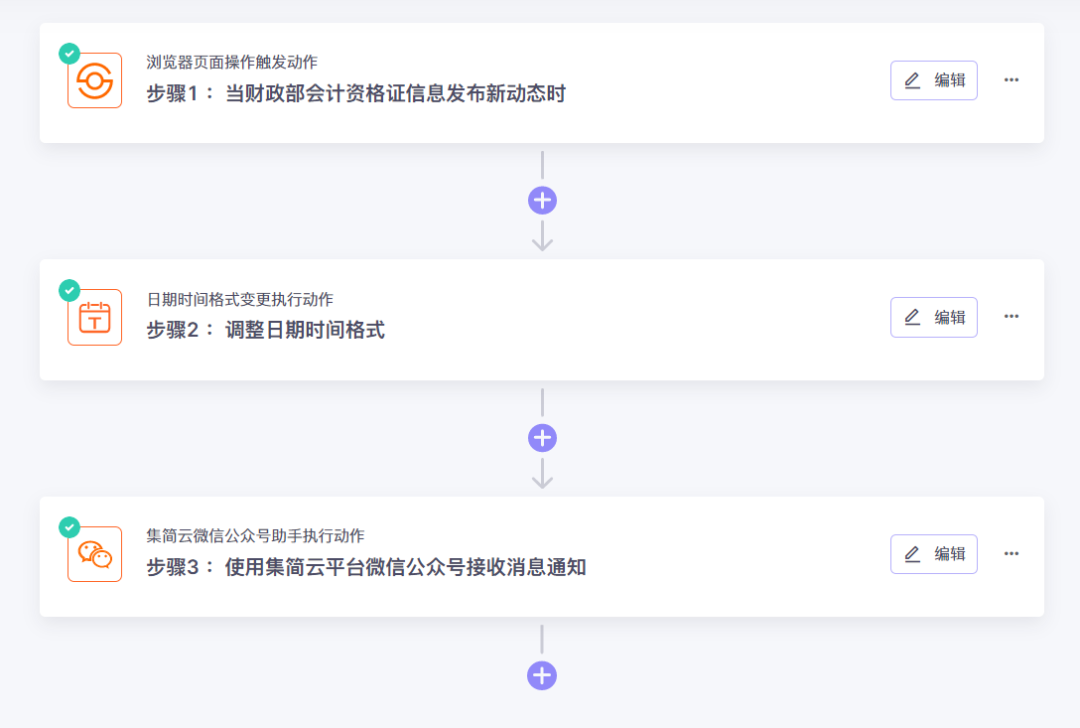Click the browser trigger icon in step 1
The height and width of the screenshot is (728, 1080).
tap(95, 81)
